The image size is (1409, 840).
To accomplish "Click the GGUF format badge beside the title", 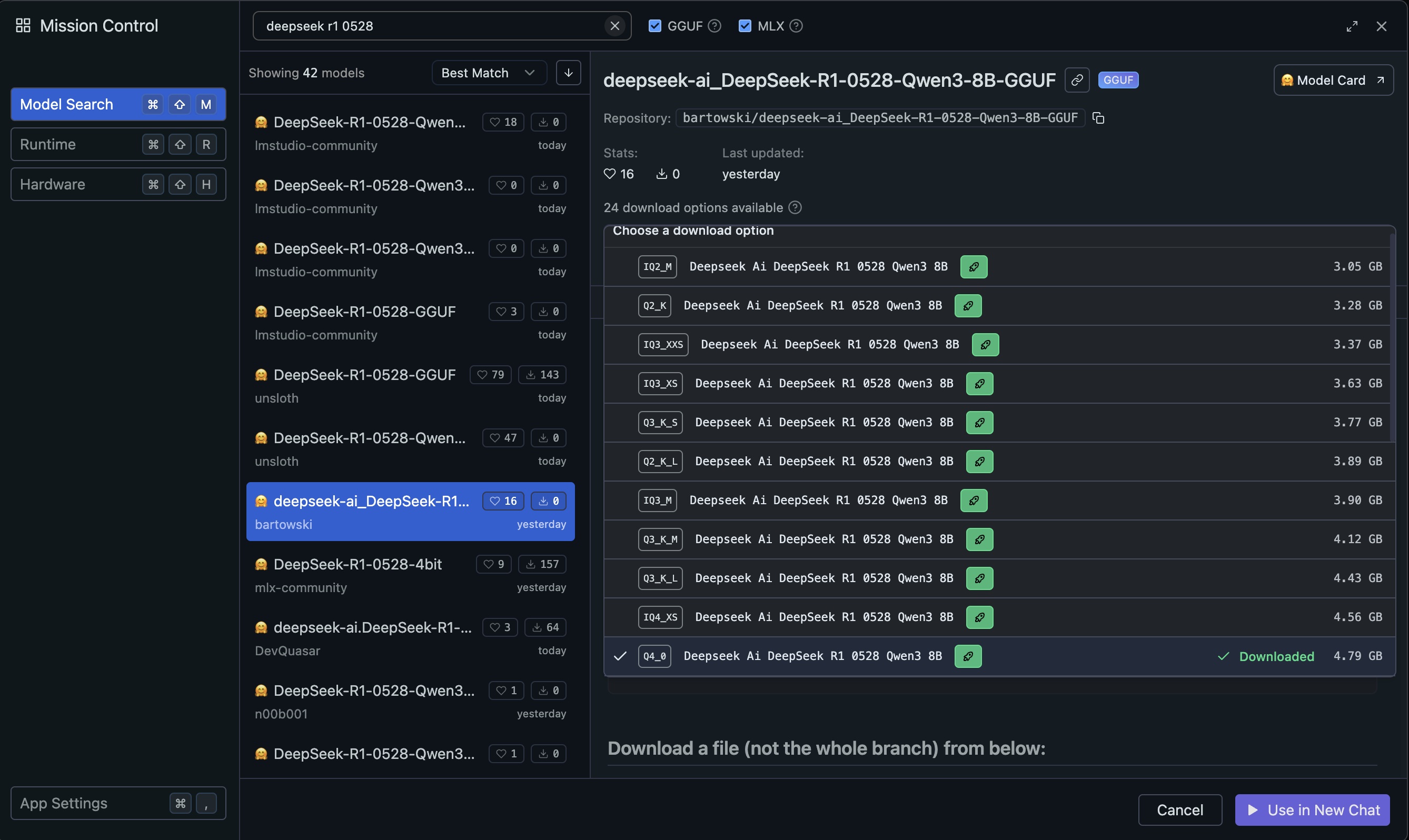I will coord(1118,80).
